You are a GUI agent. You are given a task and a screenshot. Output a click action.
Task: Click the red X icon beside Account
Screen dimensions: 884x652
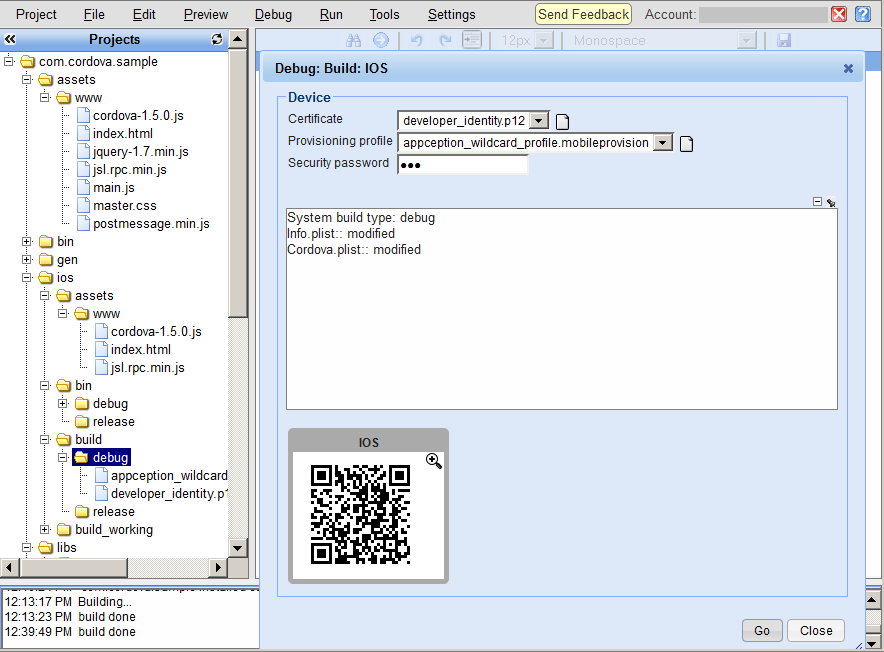(839, 14)
